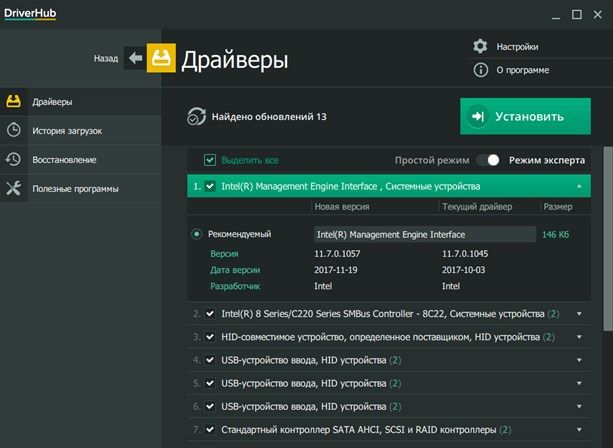Click the info icon for О программе
613x448 pixels.
tap(480, 70)
